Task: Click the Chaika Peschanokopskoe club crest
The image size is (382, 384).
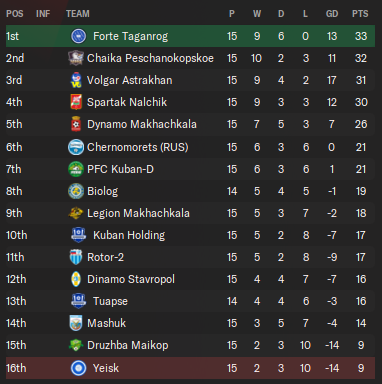Action: [76, 58]
